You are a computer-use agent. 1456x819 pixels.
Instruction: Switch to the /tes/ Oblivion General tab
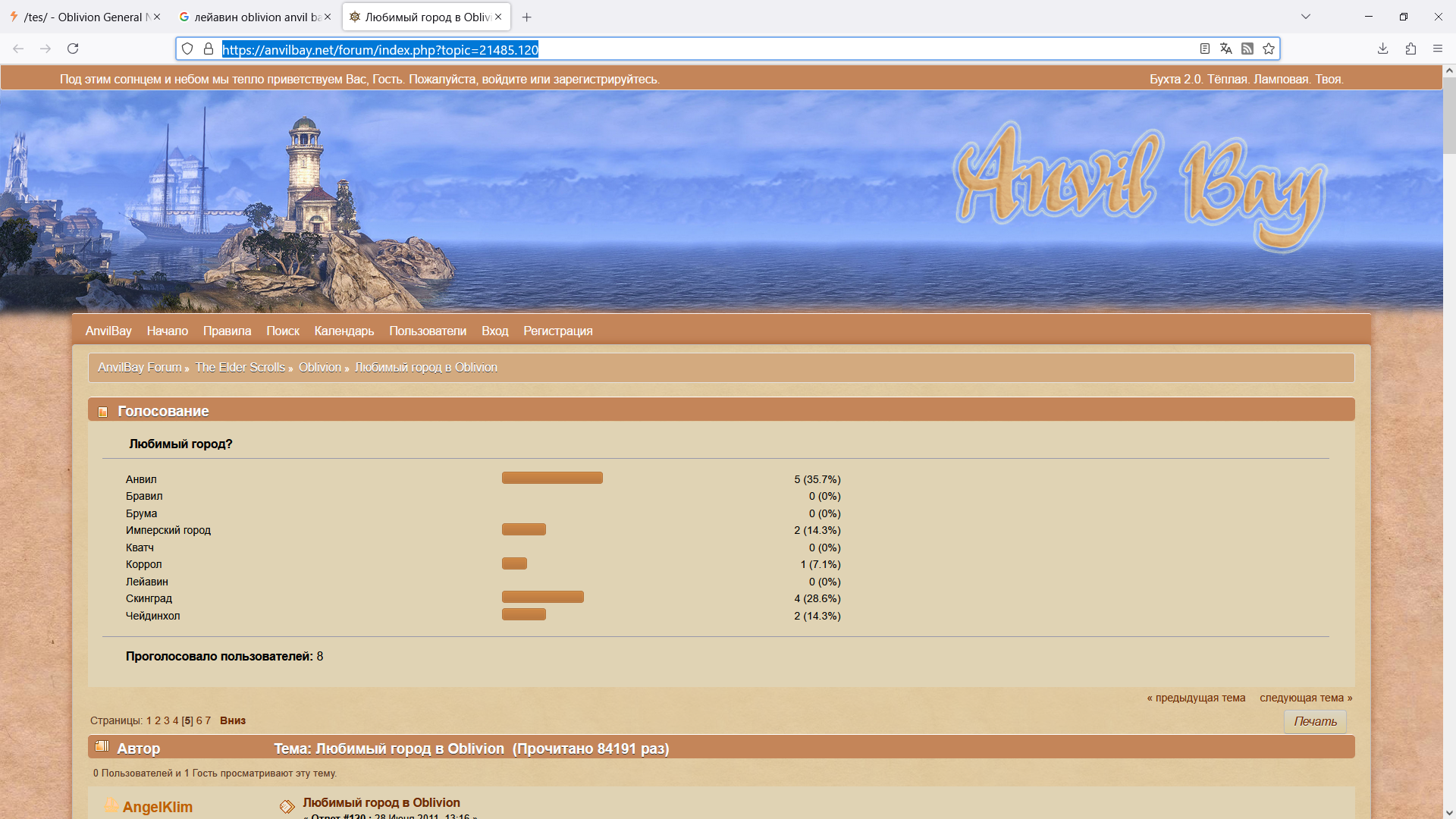[83, 17]
